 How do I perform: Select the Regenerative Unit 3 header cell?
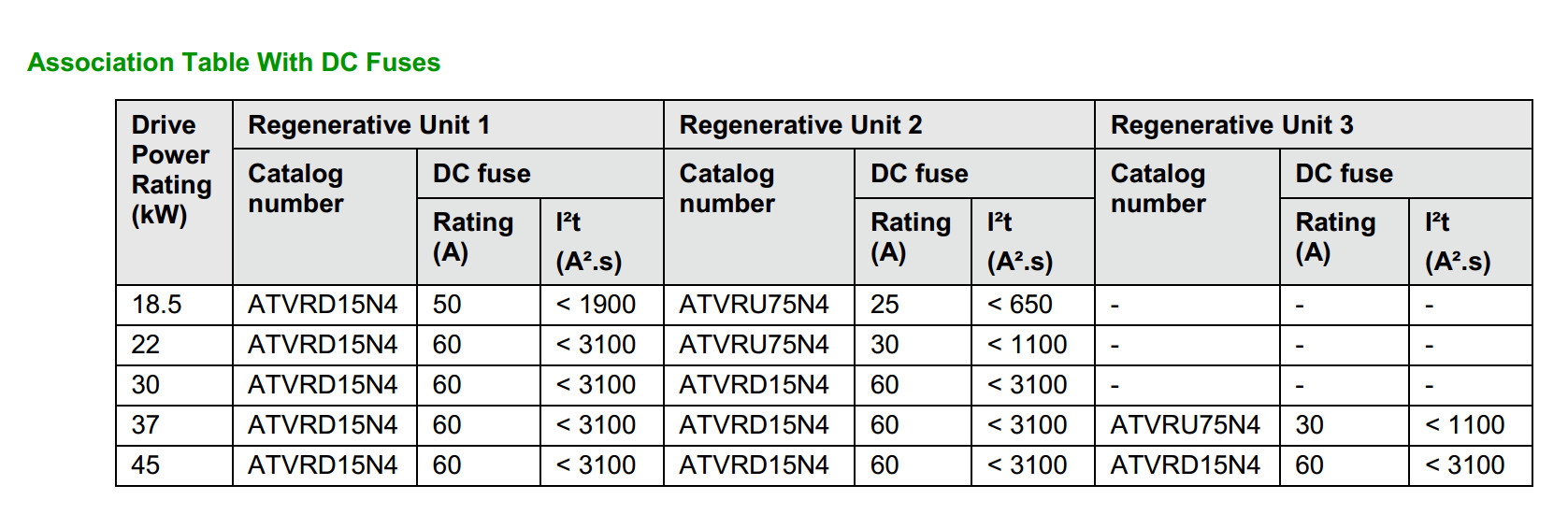[1314, 124]
